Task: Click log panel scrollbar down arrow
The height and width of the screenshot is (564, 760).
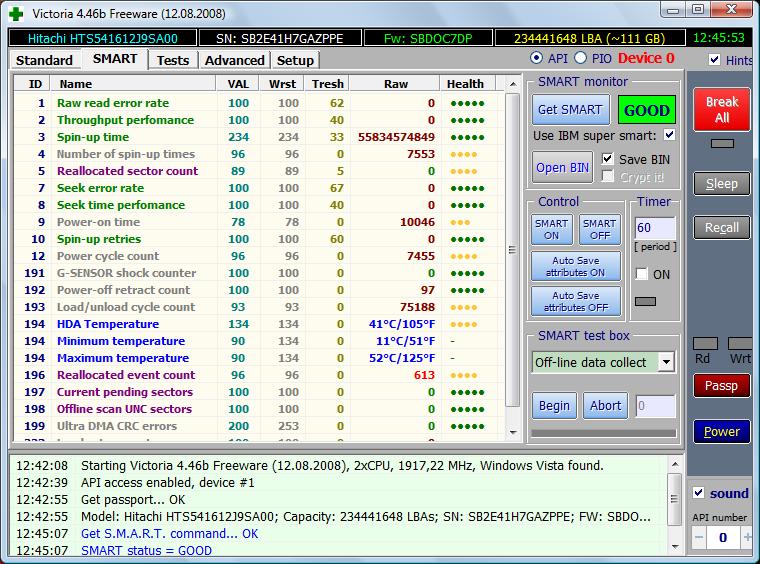Action: point(675,547)
